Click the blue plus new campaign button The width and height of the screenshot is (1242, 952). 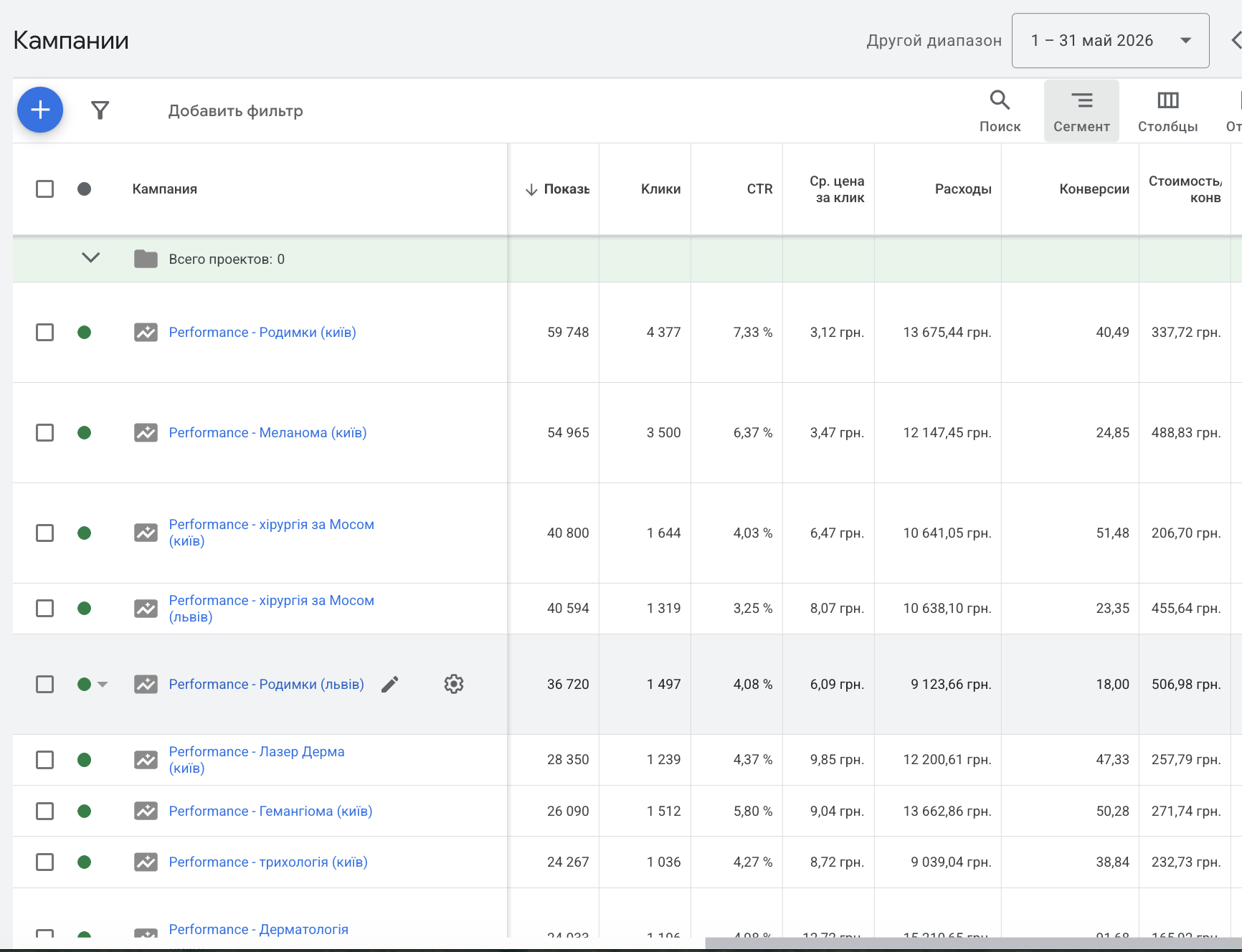[x=40, y=110]
